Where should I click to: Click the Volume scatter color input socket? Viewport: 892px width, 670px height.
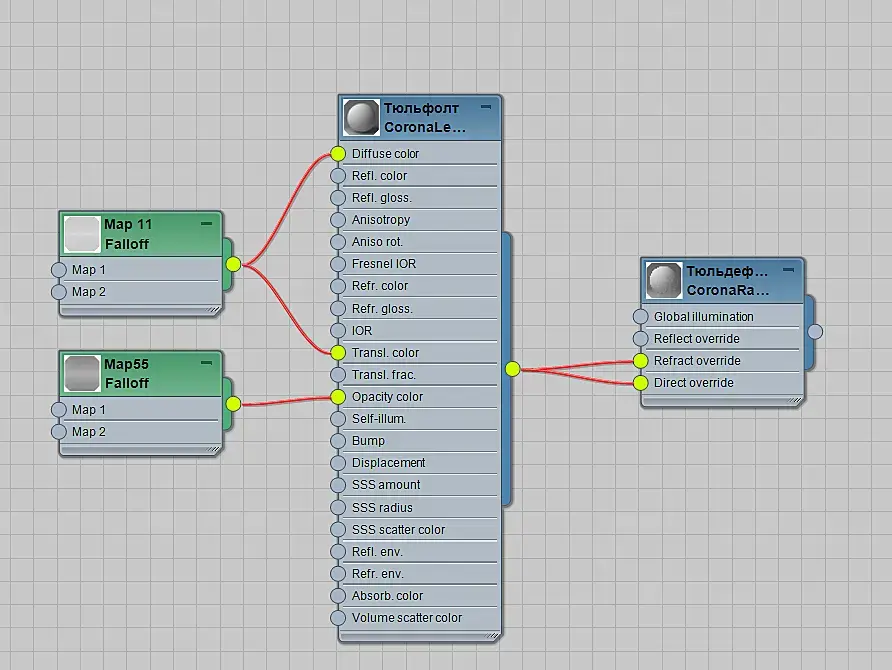coord(338,618)
